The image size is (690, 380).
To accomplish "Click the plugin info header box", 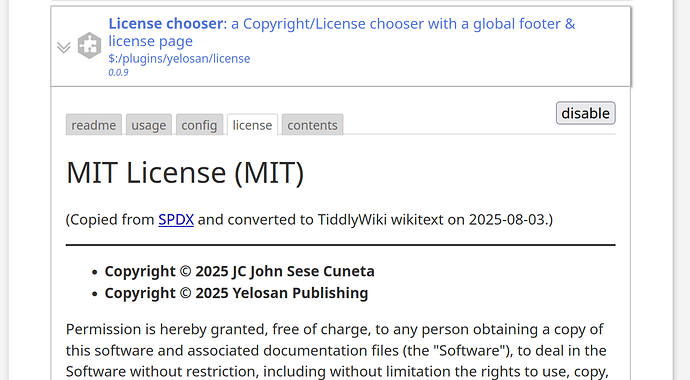I will point(341,46).
